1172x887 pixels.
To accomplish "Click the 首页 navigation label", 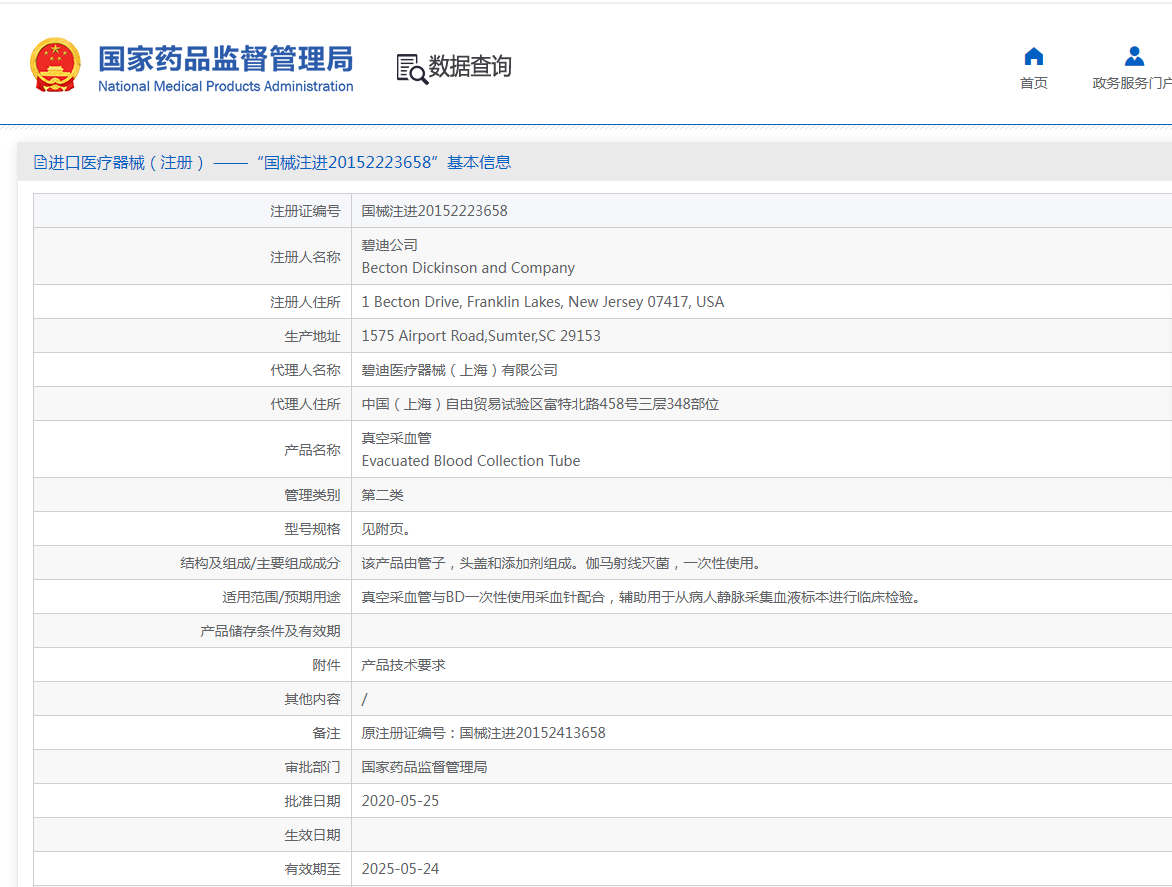I will [1034, 83].
